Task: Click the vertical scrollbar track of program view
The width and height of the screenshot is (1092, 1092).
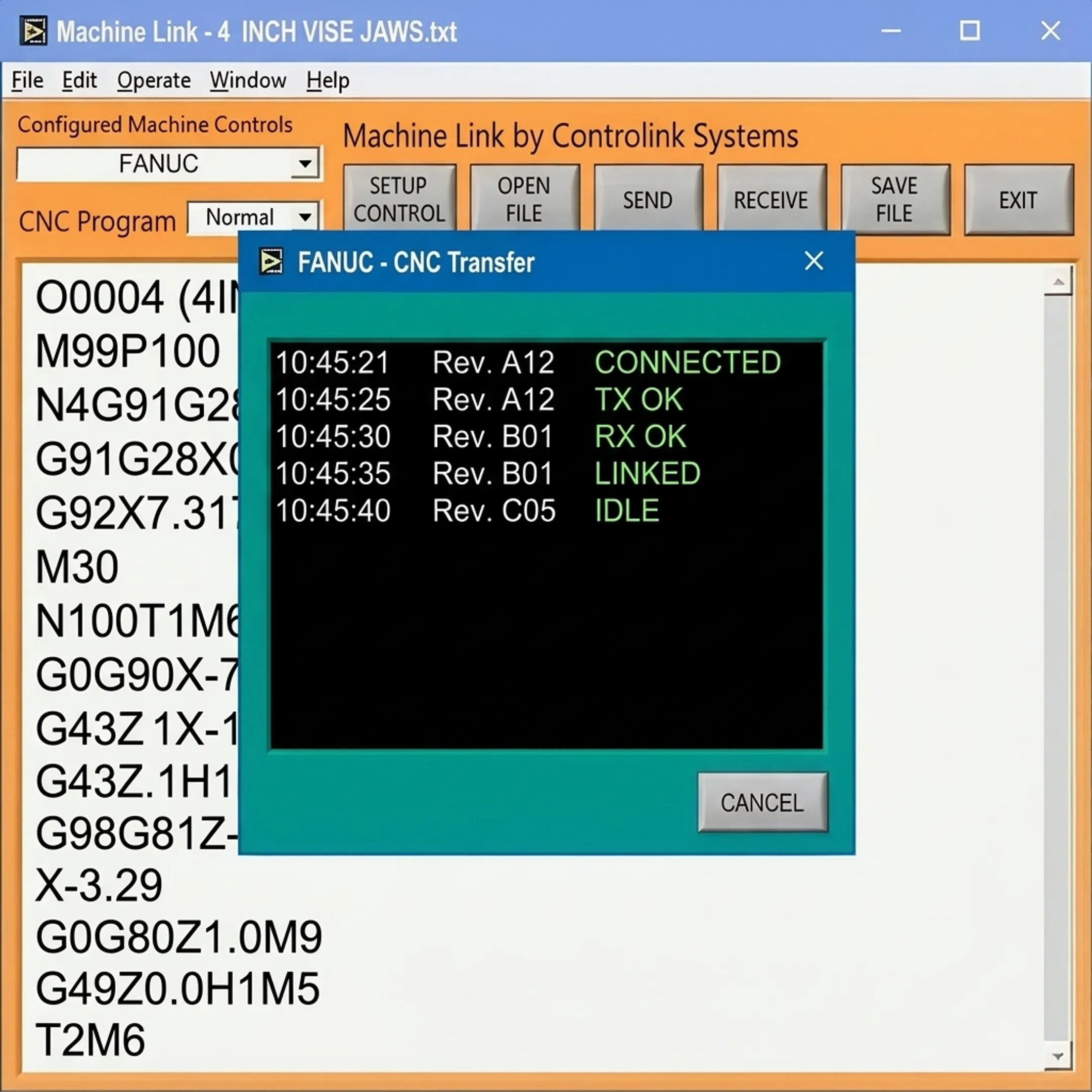Action: 1058,667
